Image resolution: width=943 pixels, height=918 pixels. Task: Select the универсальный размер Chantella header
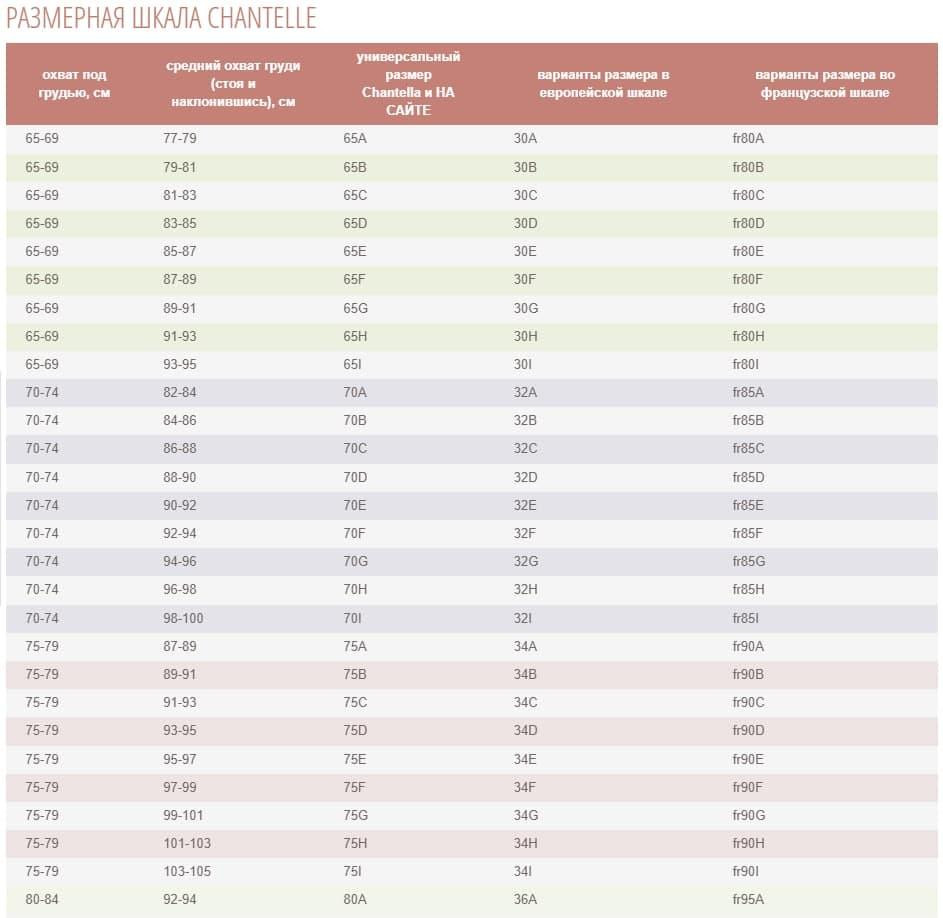pyautogui.click(x=408, y=84)
